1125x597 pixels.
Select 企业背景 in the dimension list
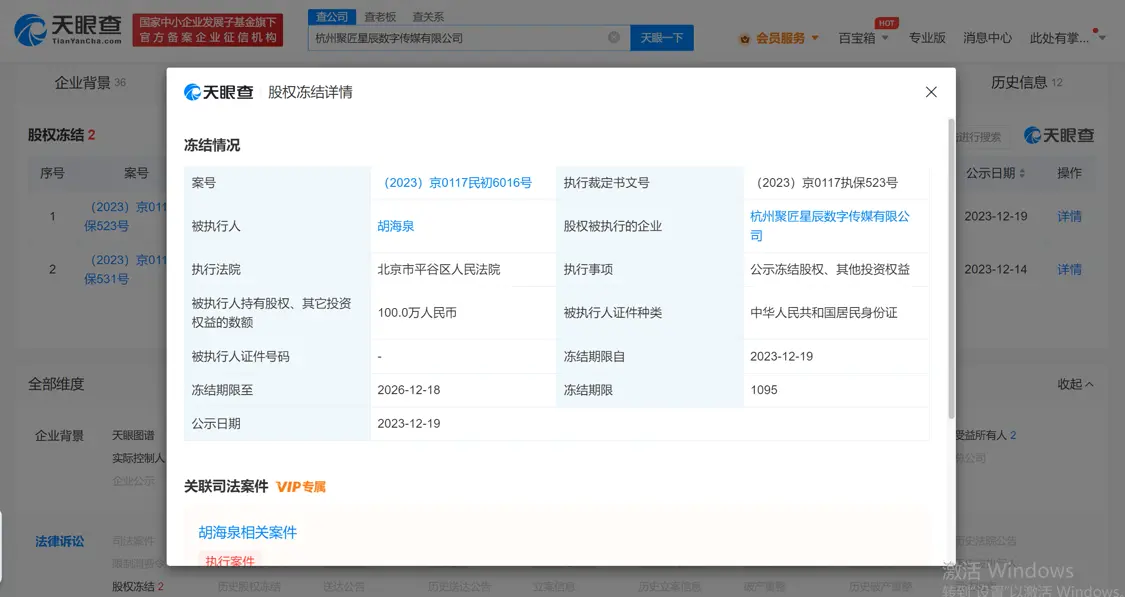click(60, 436)
